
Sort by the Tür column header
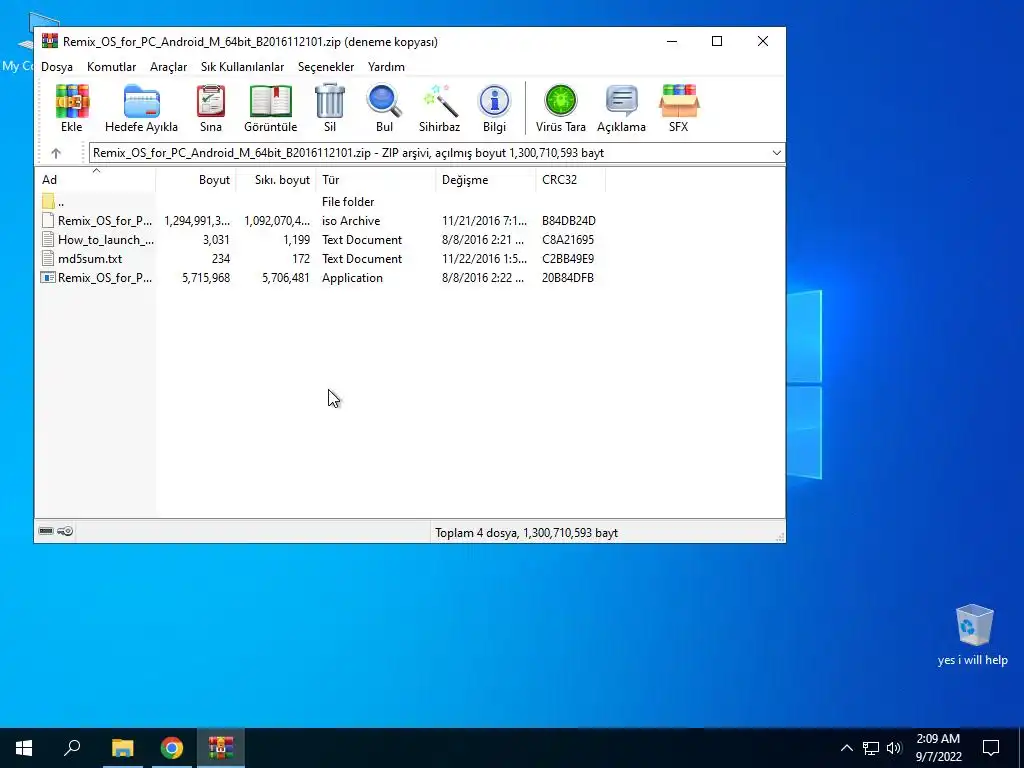coord(376,180)
